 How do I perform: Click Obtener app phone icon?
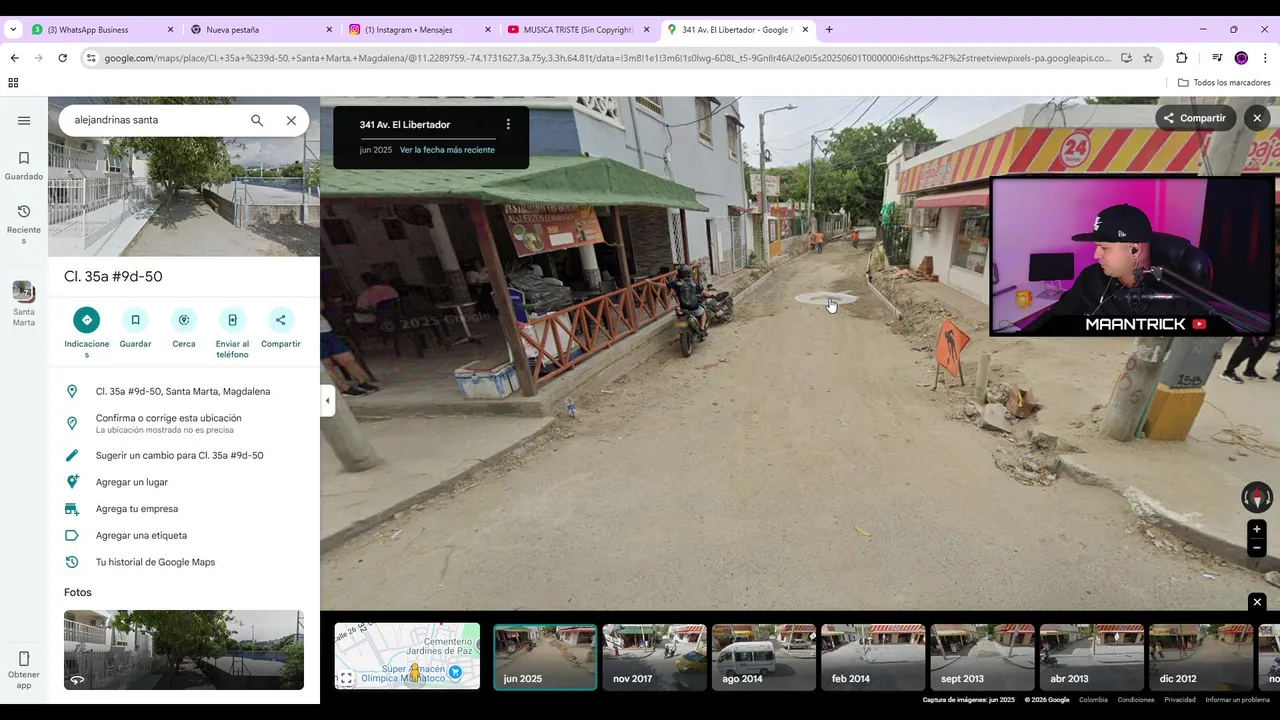24,659
